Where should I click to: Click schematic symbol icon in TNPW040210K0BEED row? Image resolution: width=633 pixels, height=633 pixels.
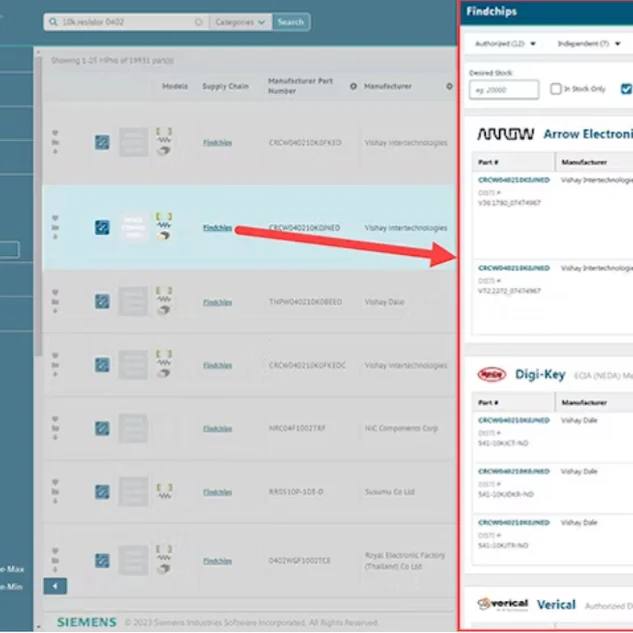[x=164, y=299]
